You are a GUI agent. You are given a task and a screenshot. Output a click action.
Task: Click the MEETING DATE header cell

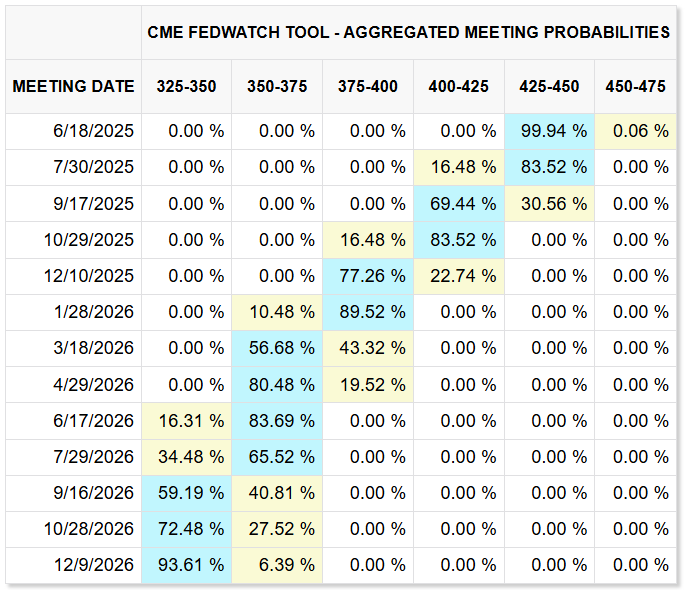[73, 86]
